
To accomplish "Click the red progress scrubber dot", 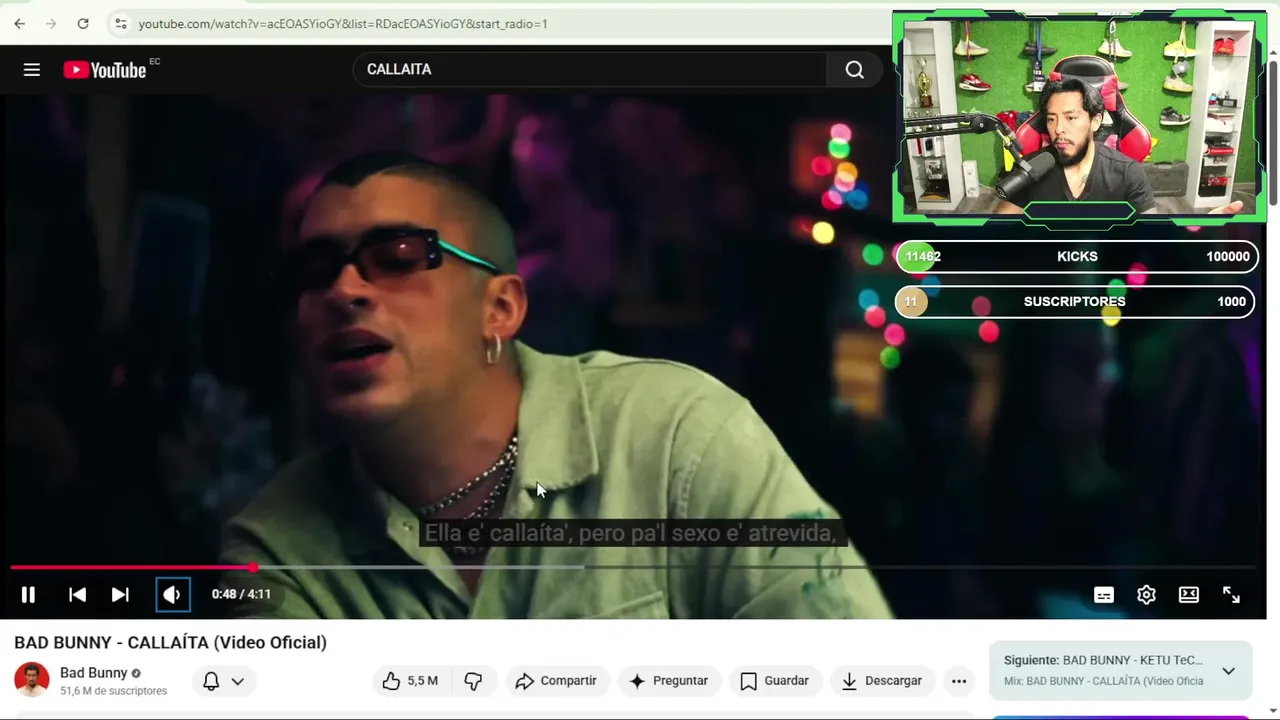I will [254, 567].
